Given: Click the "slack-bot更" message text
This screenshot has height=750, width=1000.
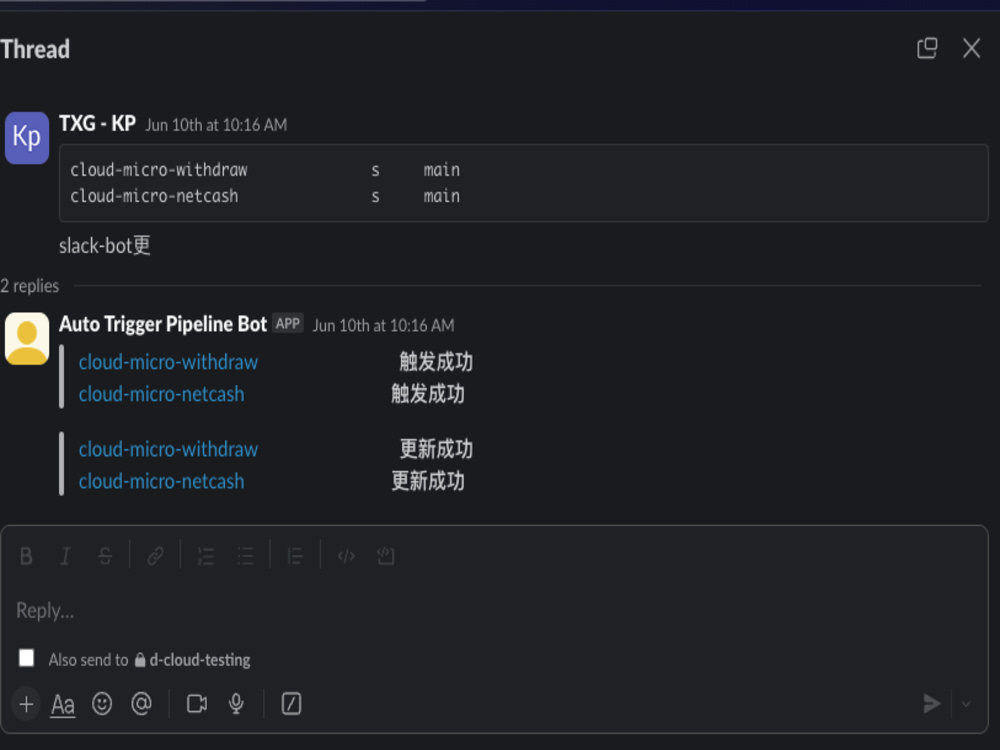Looking at the screenshot, I should click(105, 246).
